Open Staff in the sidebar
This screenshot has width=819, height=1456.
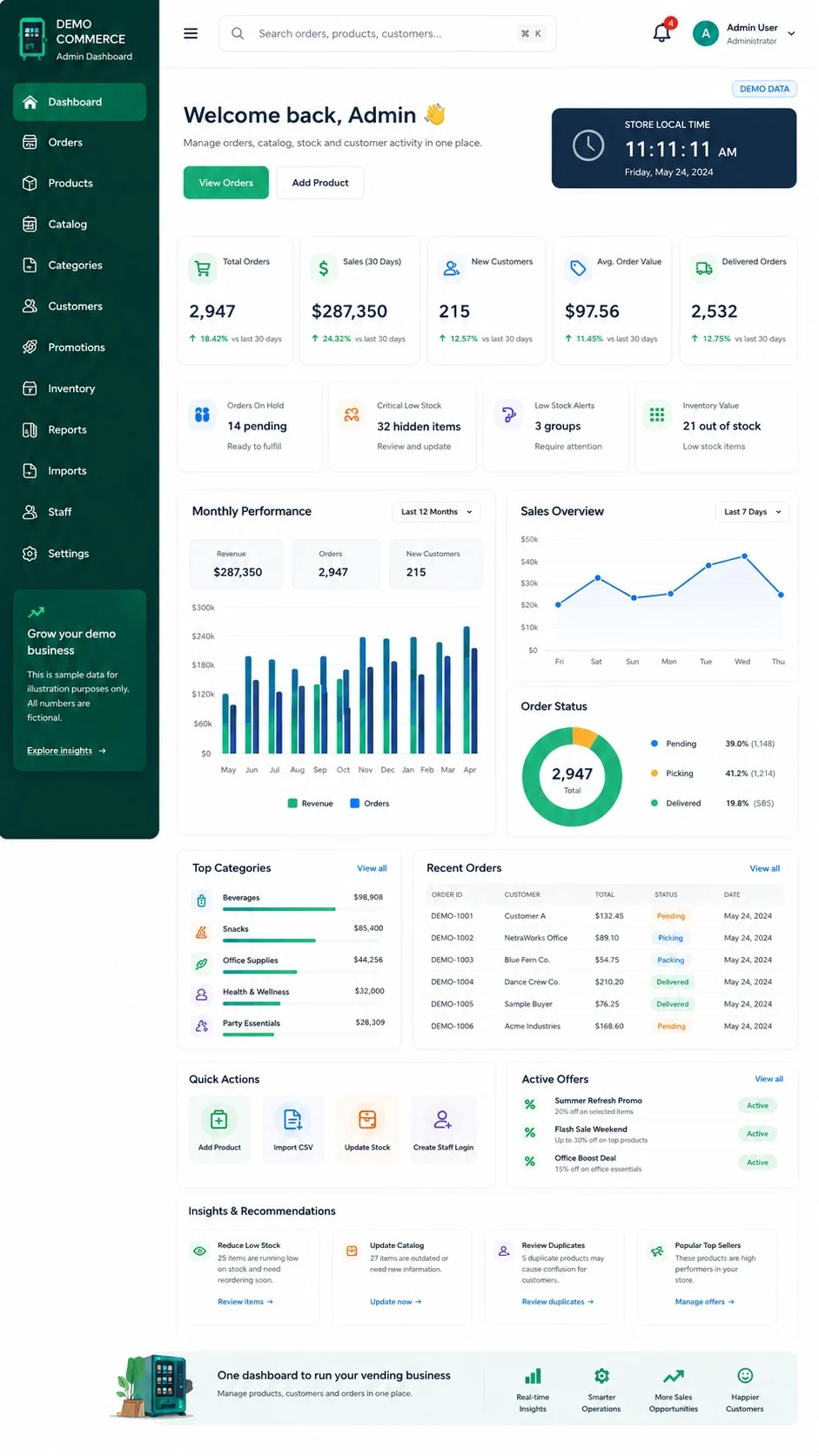(79, 513)
